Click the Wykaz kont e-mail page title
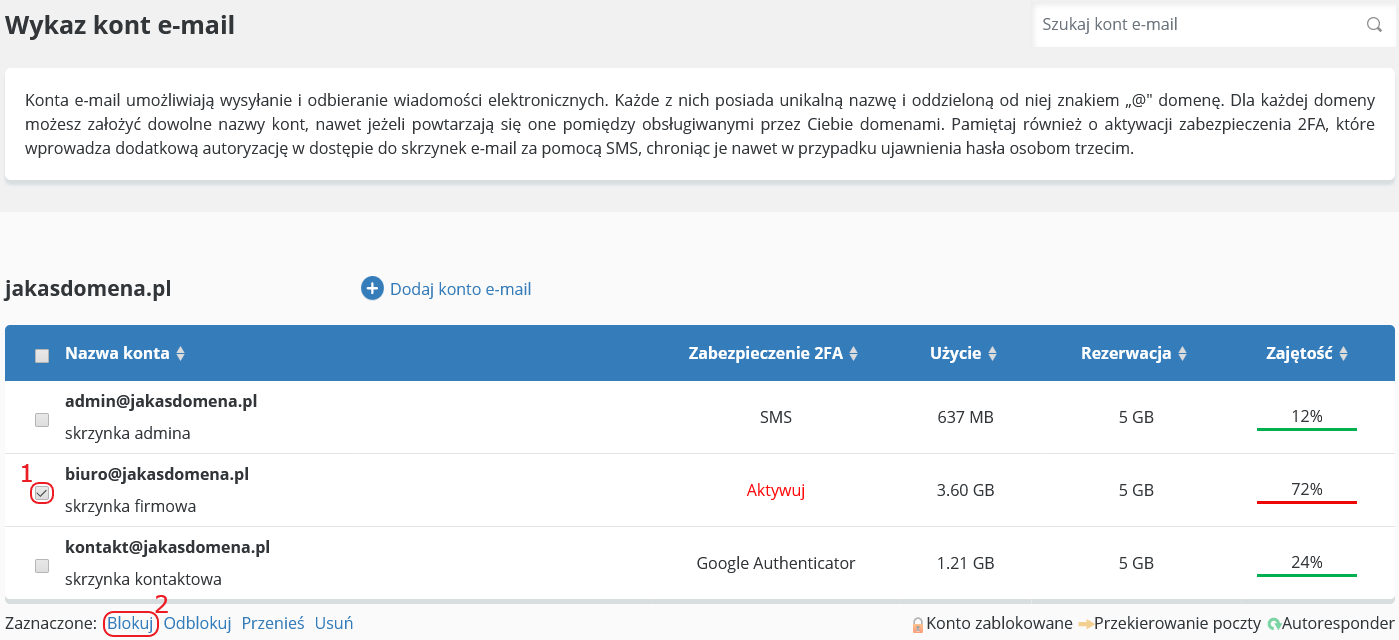This screenshot has width=1399, height=640. (x=120, y=25)
